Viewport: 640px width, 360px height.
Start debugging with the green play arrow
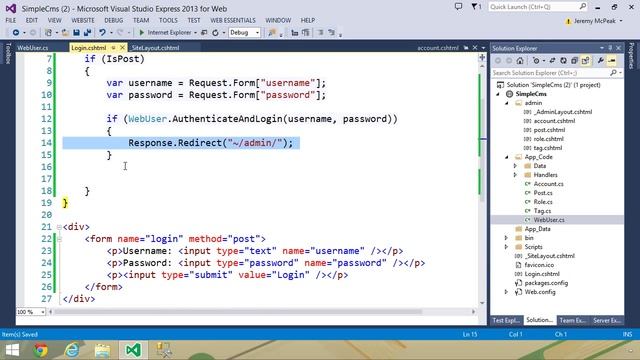tap(142, 32)
